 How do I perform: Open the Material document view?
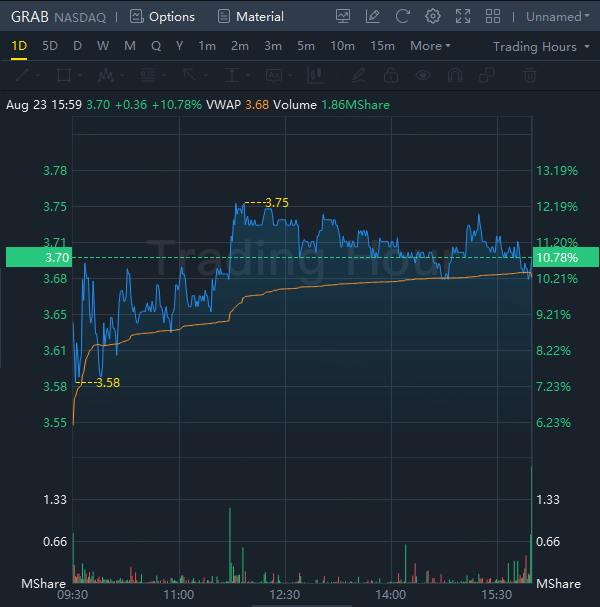(x=251, y=17)
